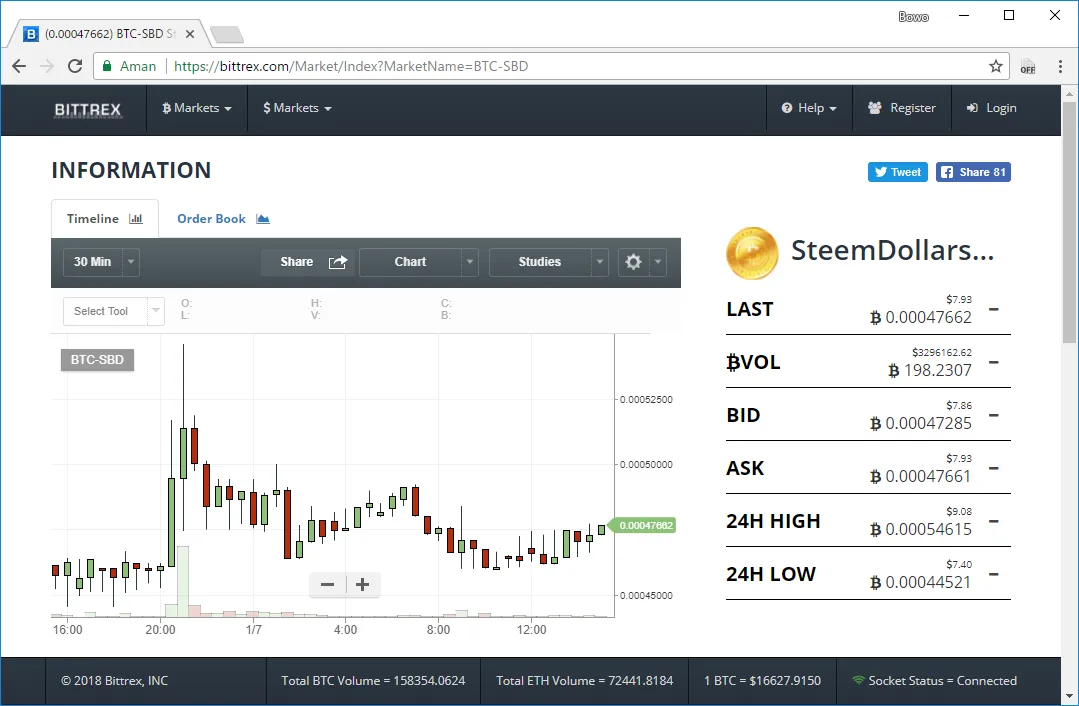Open the Chart type menu
Screen dimensions: 1079x706
click(410, 262)
